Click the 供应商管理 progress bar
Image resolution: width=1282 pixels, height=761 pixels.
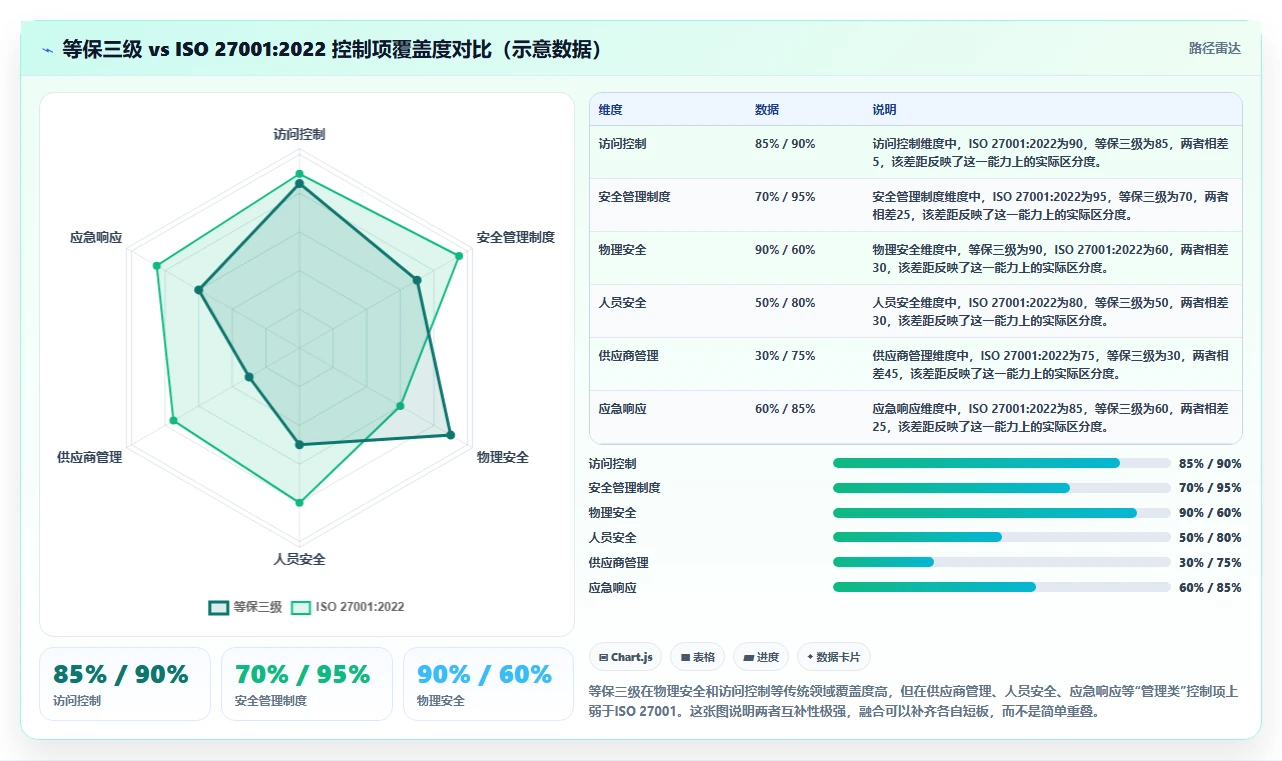pyautogui.click(x=1001, y=562)
